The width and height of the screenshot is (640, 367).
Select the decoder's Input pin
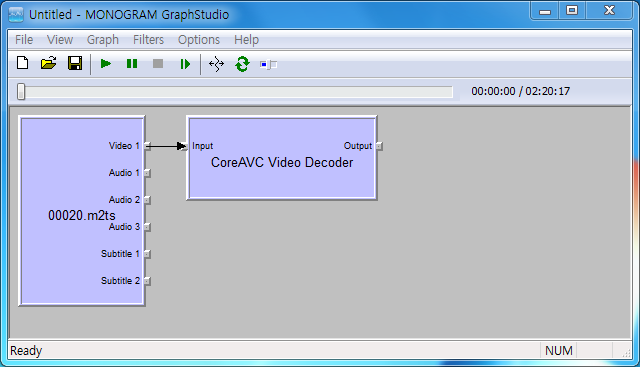[x=184, y=146]
